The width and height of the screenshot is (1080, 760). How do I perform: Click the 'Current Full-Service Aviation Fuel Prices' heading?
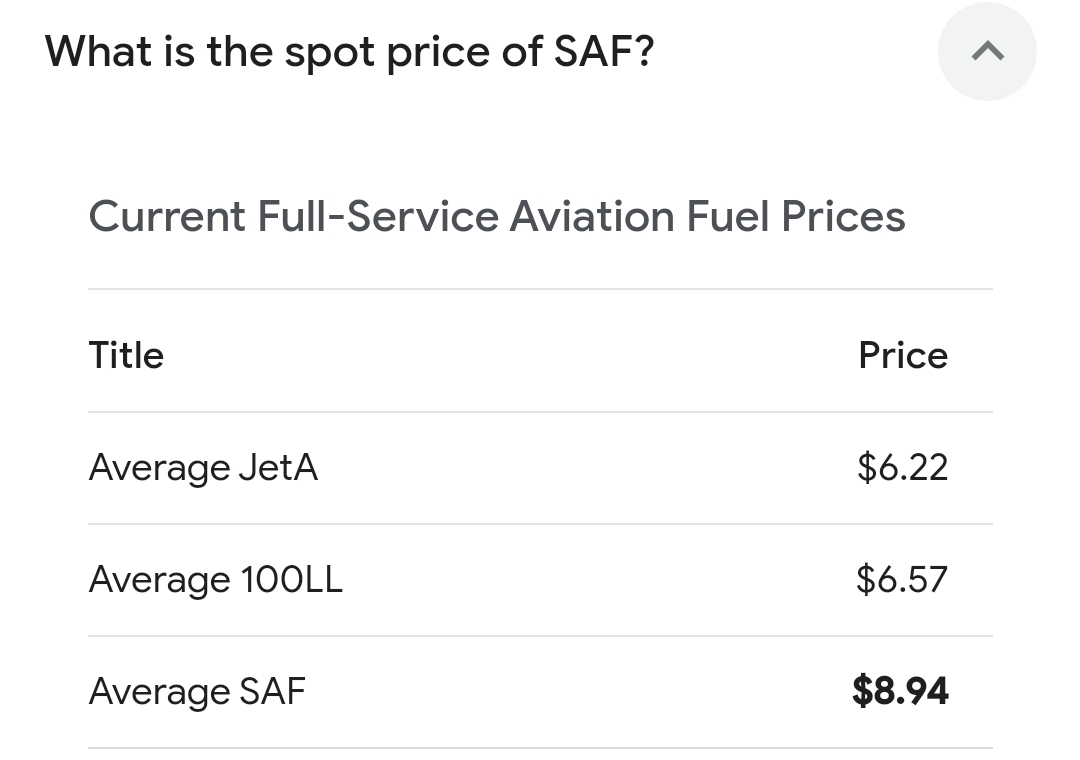(497, 216)
